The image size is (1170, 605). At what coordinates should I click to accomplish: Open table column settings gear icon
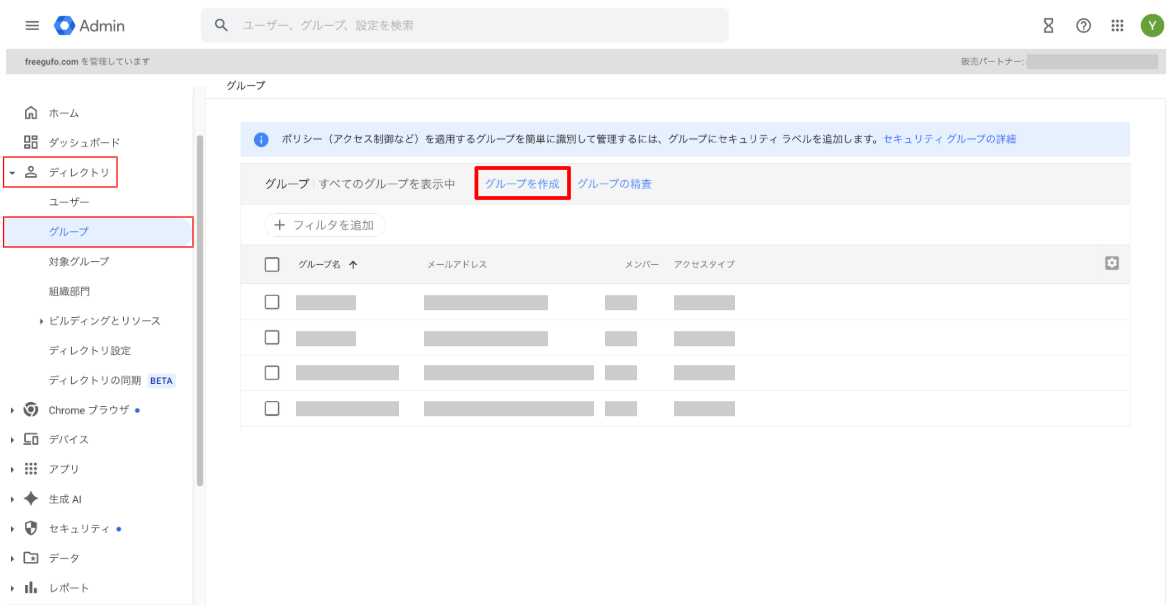click(x=1110, y=263)
